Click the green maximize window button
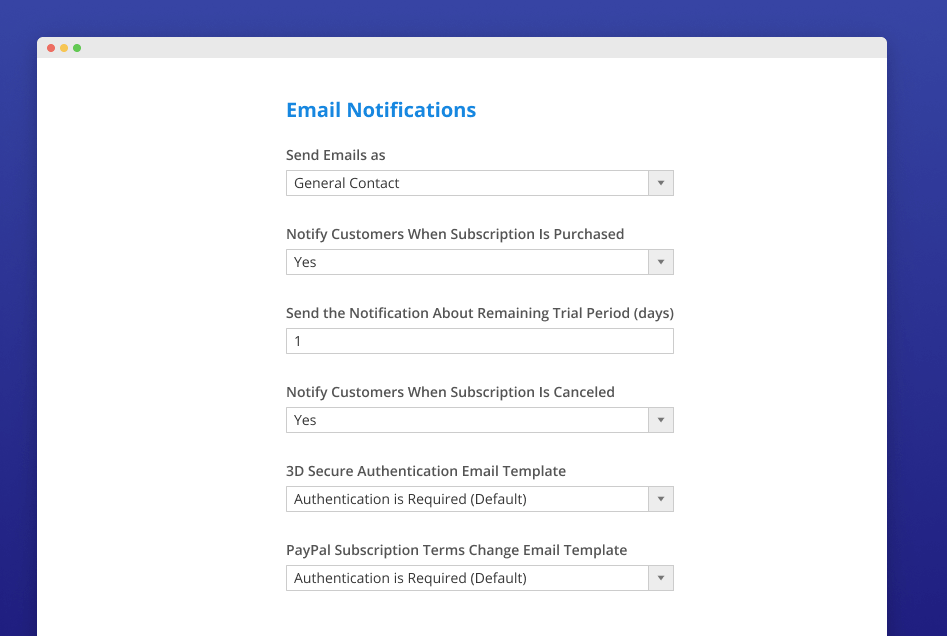947x636 pixels. [77, 48]
